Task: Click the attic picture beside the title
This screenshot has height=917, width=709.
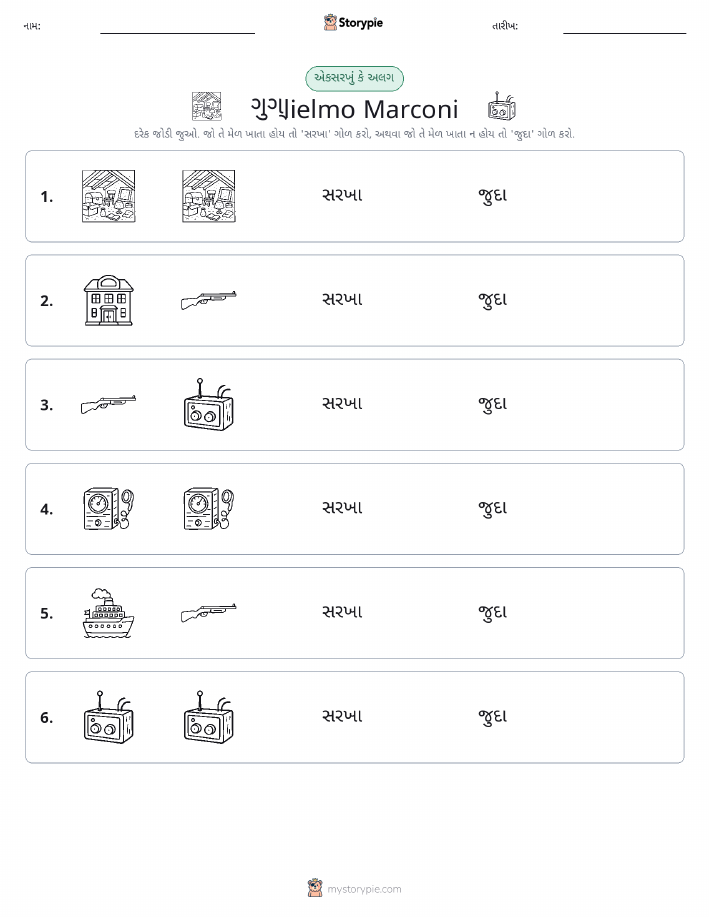Action: point(206,106)
